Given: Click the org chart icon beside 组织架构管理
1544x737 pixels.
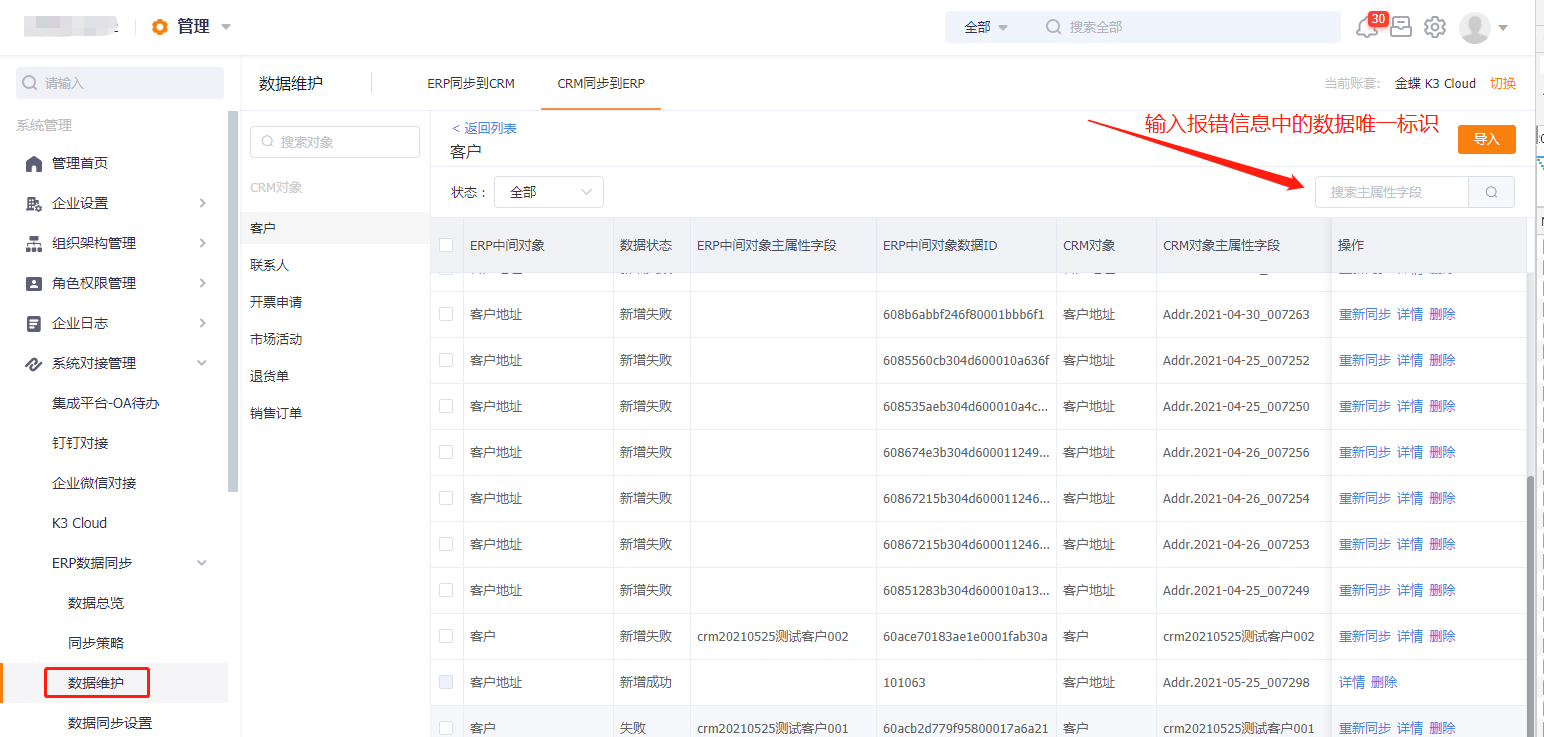Looking at the screenshot, I should click(x=34, y=243).
